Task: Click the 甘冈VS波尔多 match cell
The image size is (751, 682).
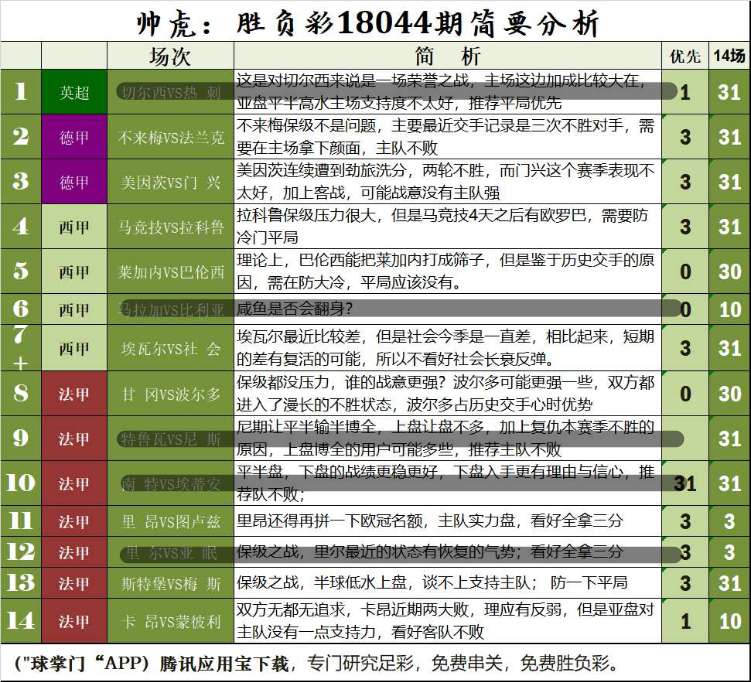Action: 171,393
